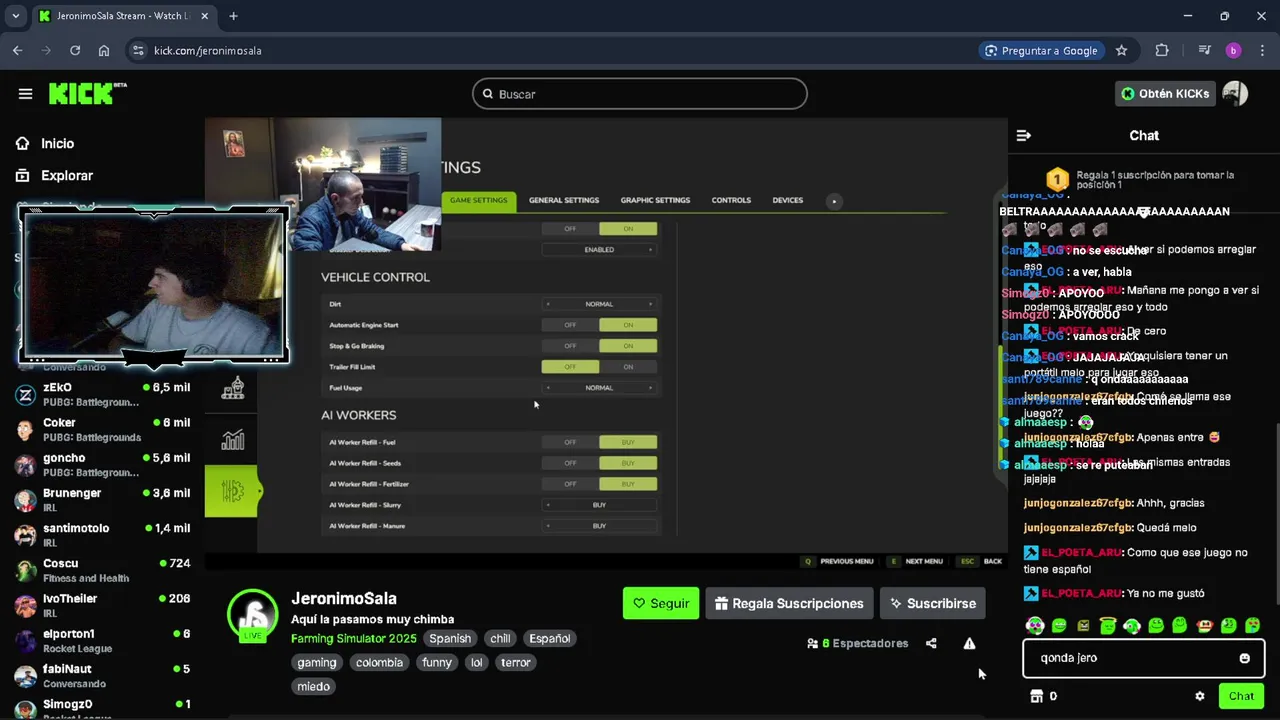
Task: Open the chat shop store icon
Action: [x=1036, y=696]
